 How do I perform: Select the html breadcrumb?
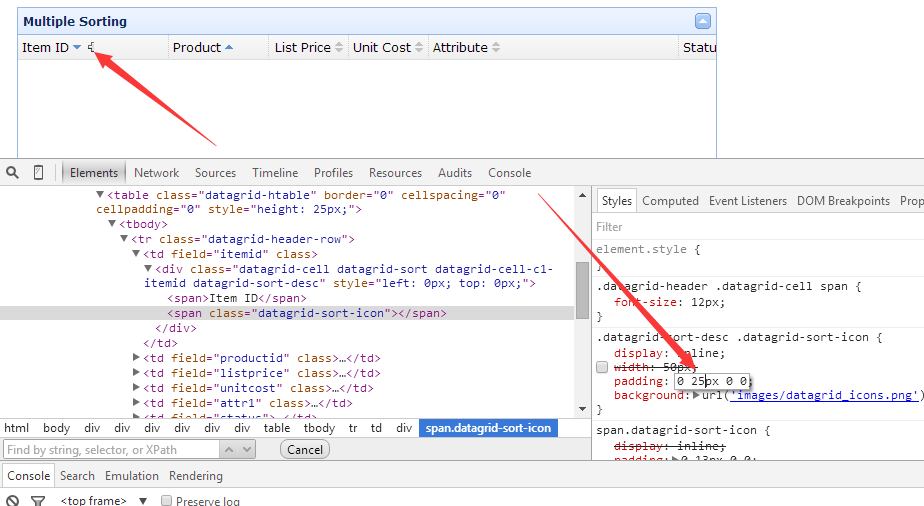[x=16, y=428]
